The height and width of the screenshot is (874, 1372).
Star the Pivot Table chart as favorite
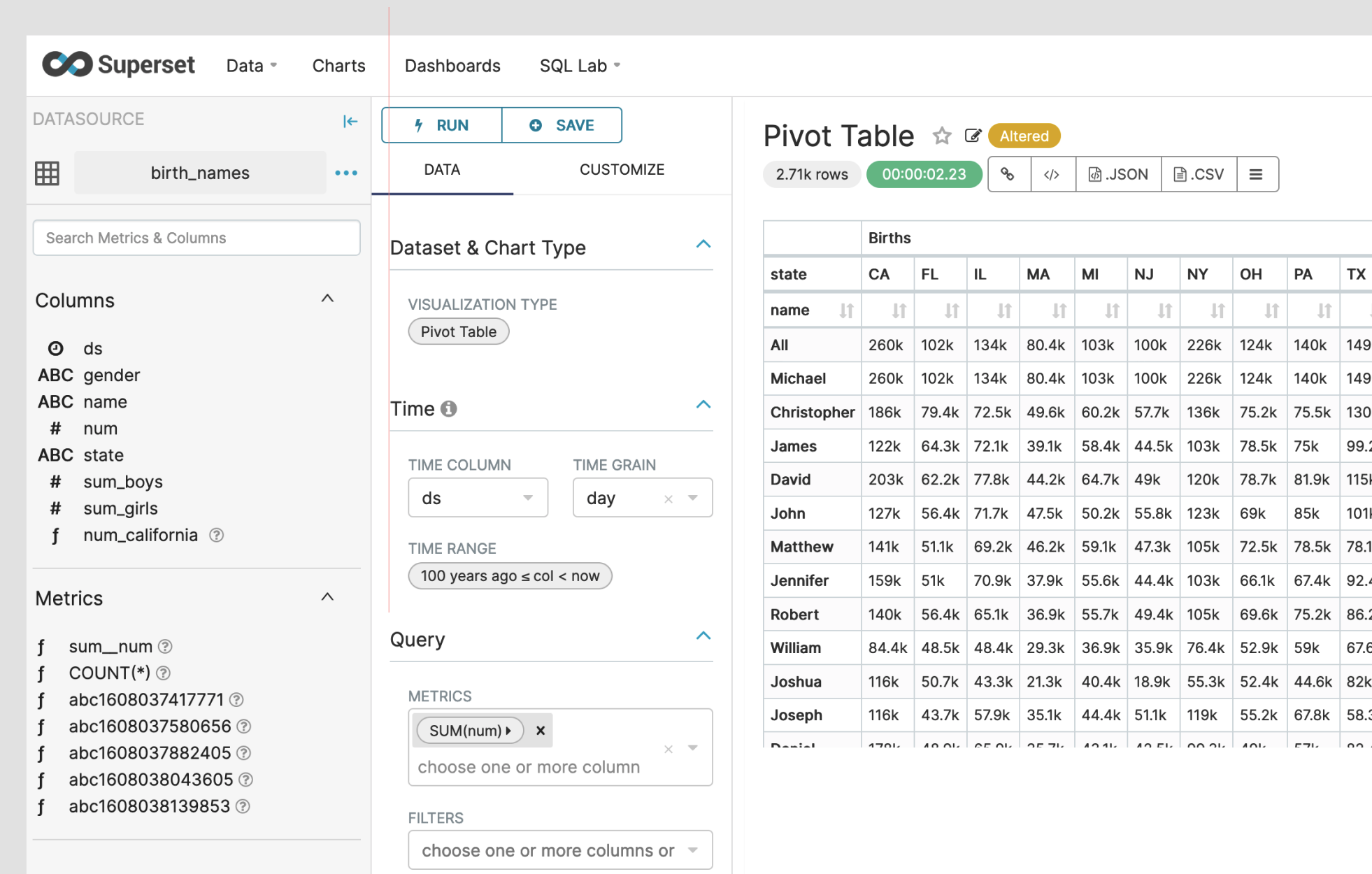coord(941,136)
